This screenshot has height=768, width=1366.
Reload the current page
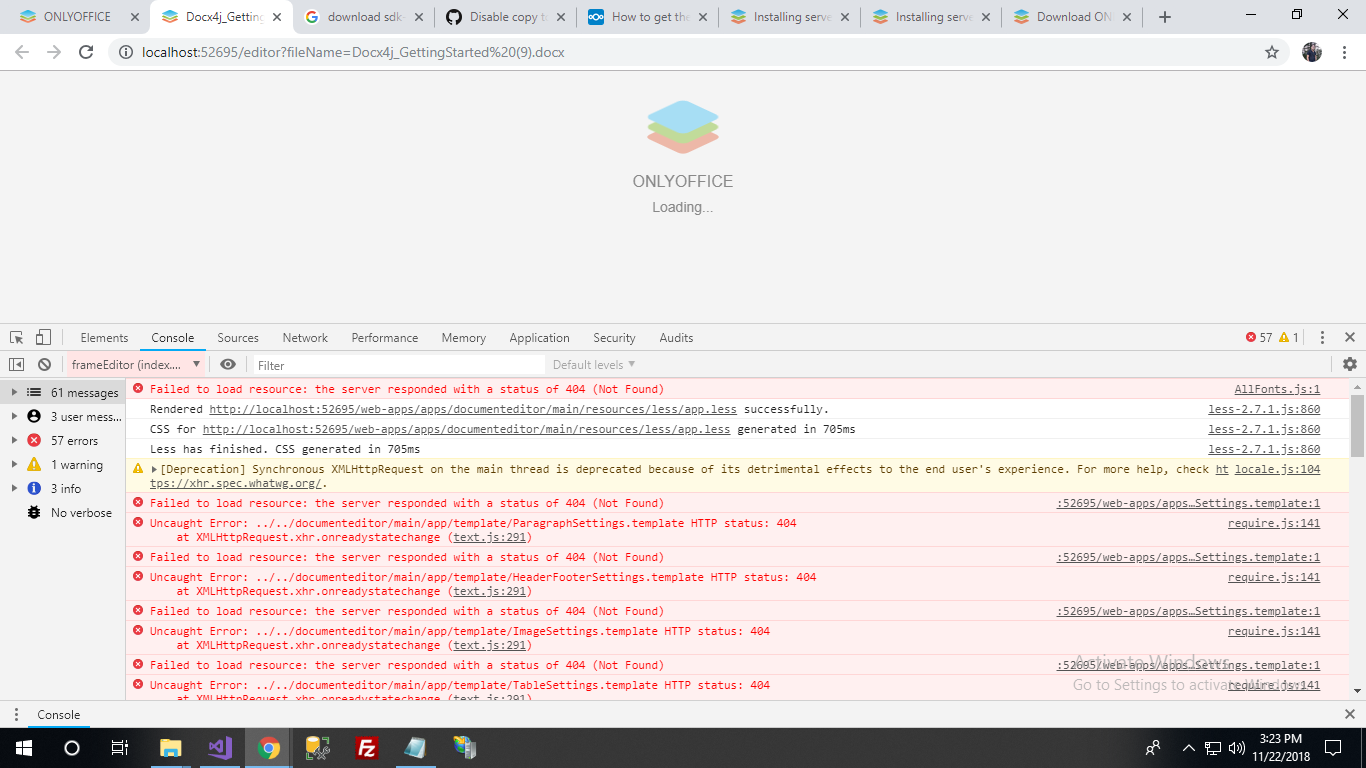point(85,52)
